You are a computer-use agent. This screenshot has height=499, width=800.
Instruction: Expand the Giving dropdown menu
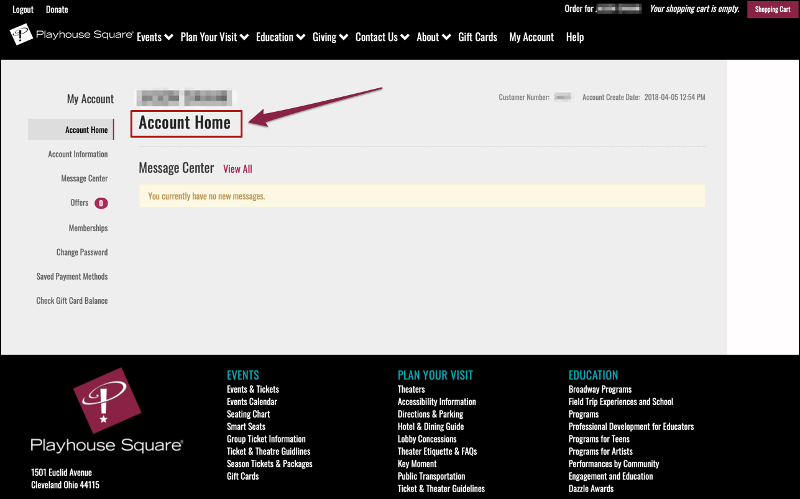tap(330, 37)
